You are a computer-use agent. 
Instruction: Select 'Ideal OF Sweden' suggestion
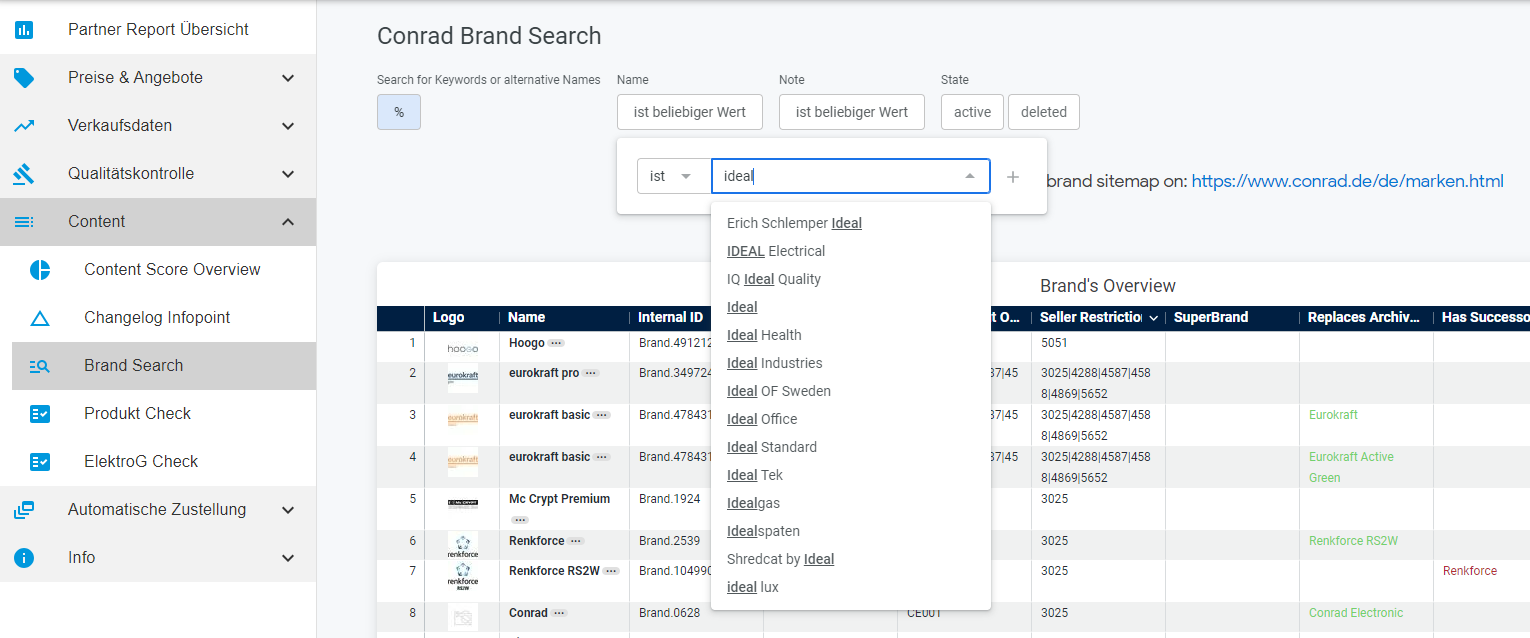point(851,391)
